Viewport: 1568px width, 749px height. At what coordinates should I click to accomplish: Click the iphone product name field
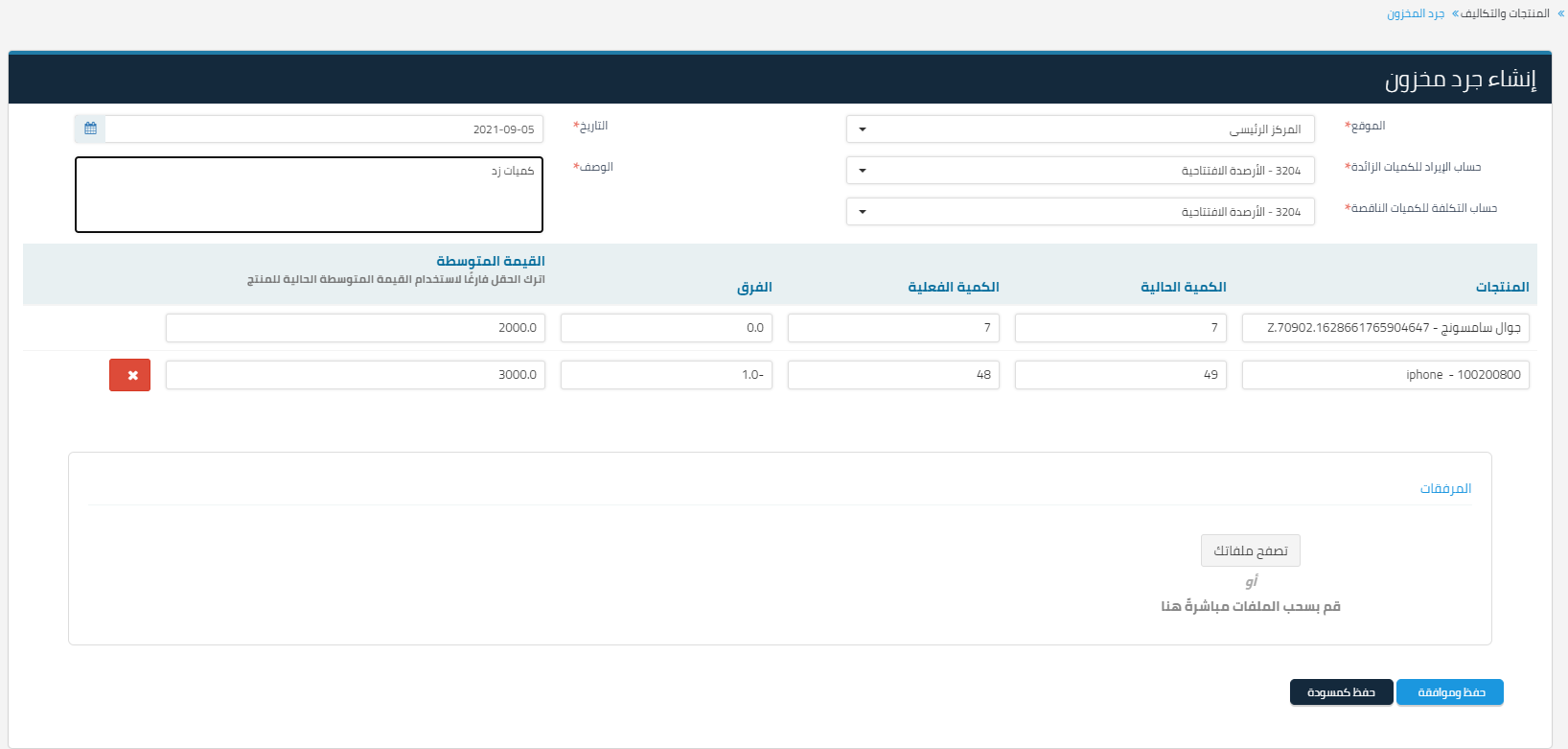[1385, 375]
